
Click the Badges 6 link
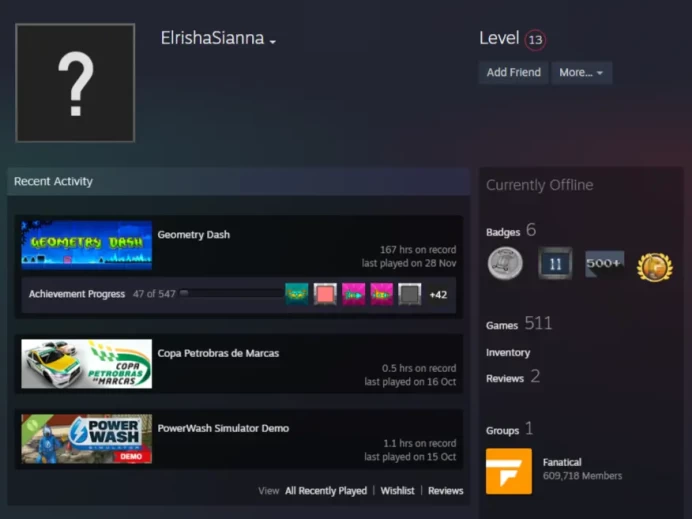(x=511, y=230)
